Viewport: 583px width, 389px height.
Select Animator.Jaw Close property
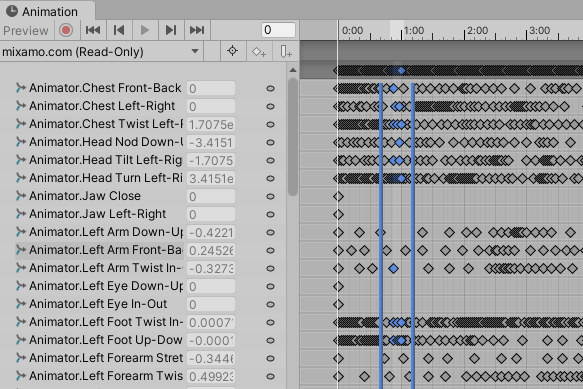pos(85,196)
